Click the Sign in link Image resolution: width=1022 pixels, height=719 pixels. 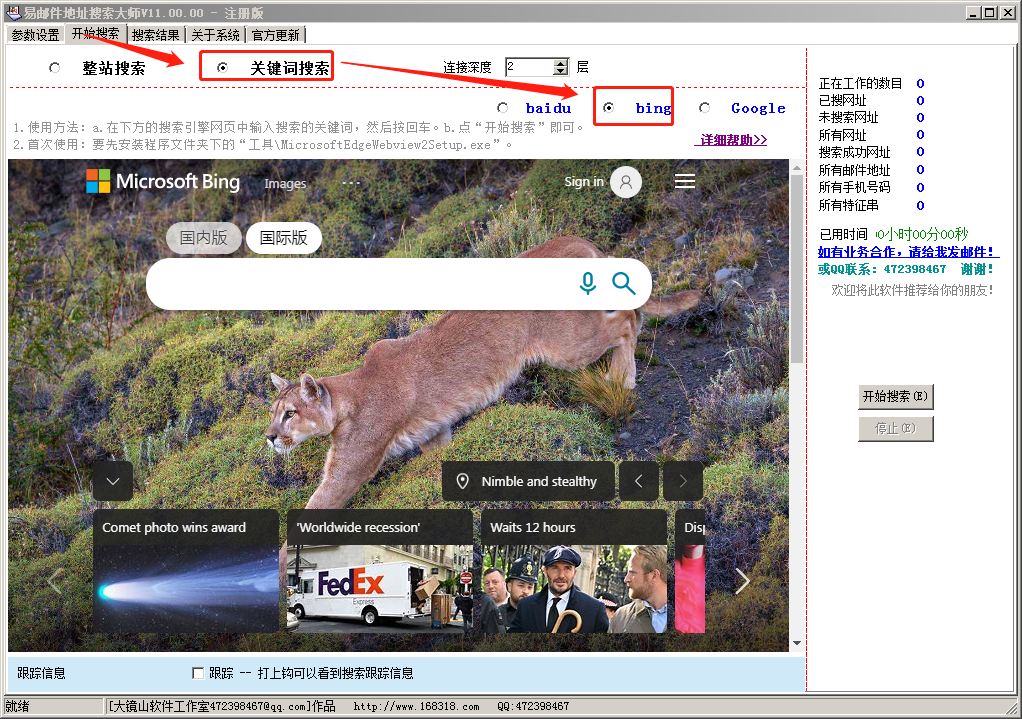tap(583, 182)
